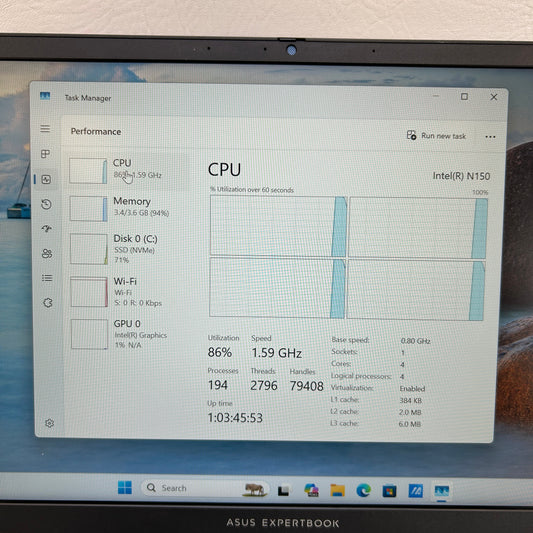The width and height of the screenshot is (533, 533).
Task: Select GPU 0 performance entry
Action: (x=127, y=334)
